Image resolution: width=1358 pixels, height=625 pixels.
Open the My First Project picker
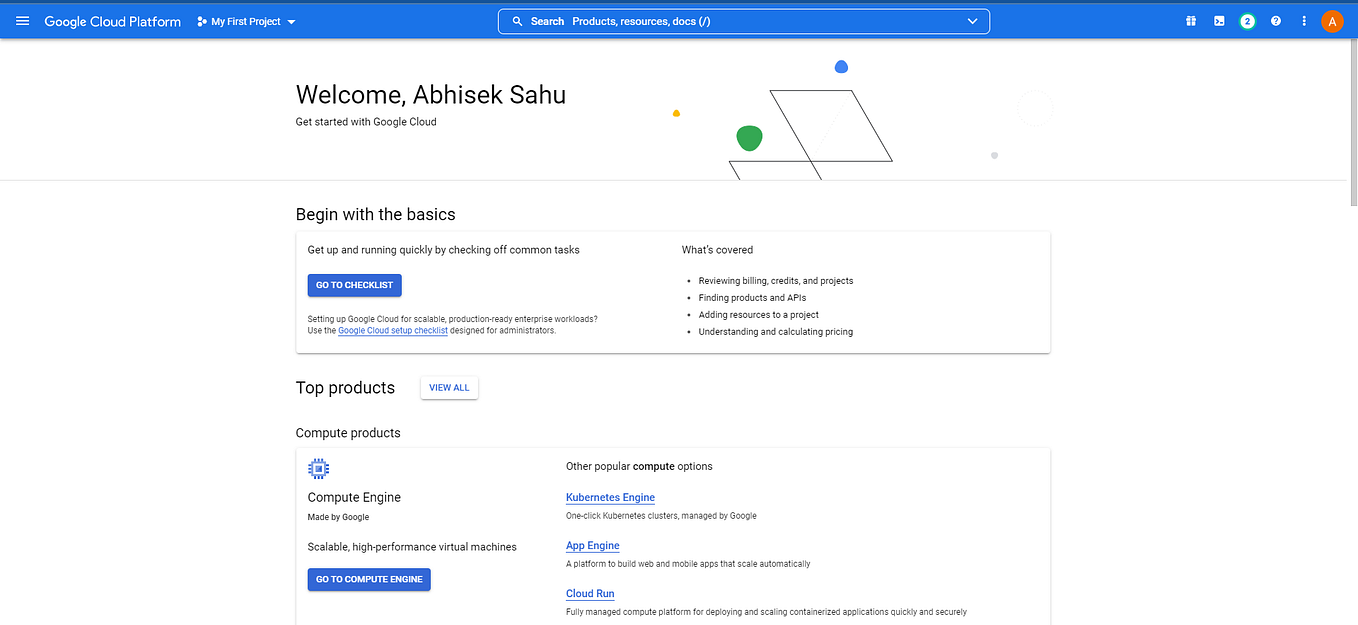[245, 20]
